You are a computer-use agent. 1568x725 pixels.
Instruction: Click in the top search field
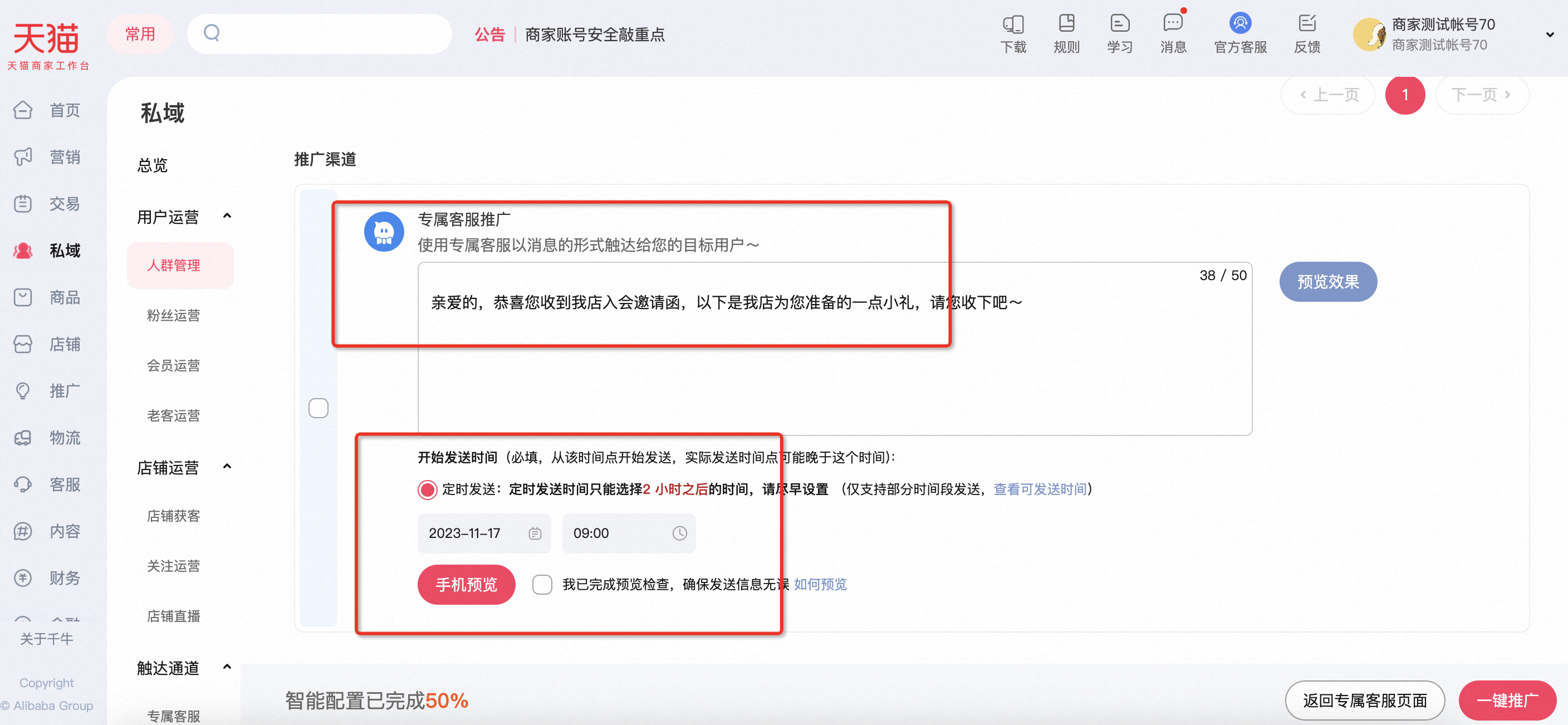[320, 34]
